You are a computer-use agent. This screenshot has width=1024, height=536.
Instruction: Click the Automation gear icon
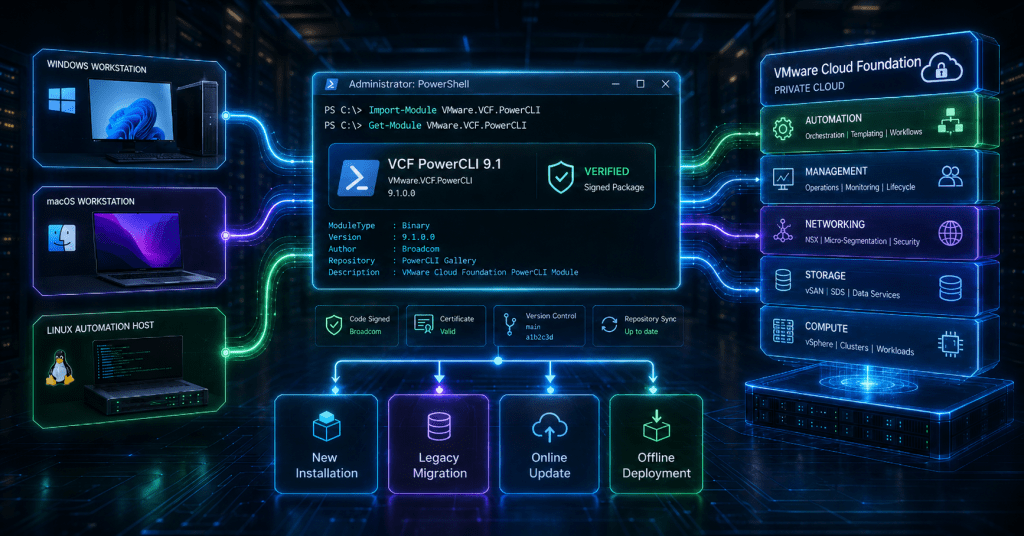(x=782, y=129)
